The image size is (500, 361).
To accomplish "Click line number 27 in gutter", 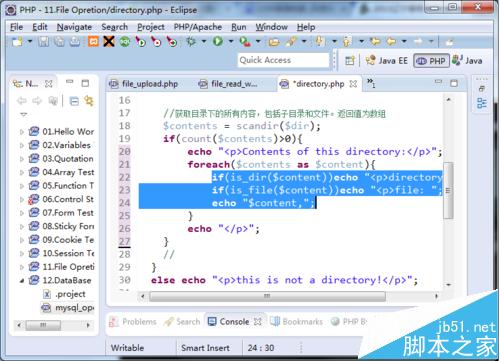I will point(124,242).
